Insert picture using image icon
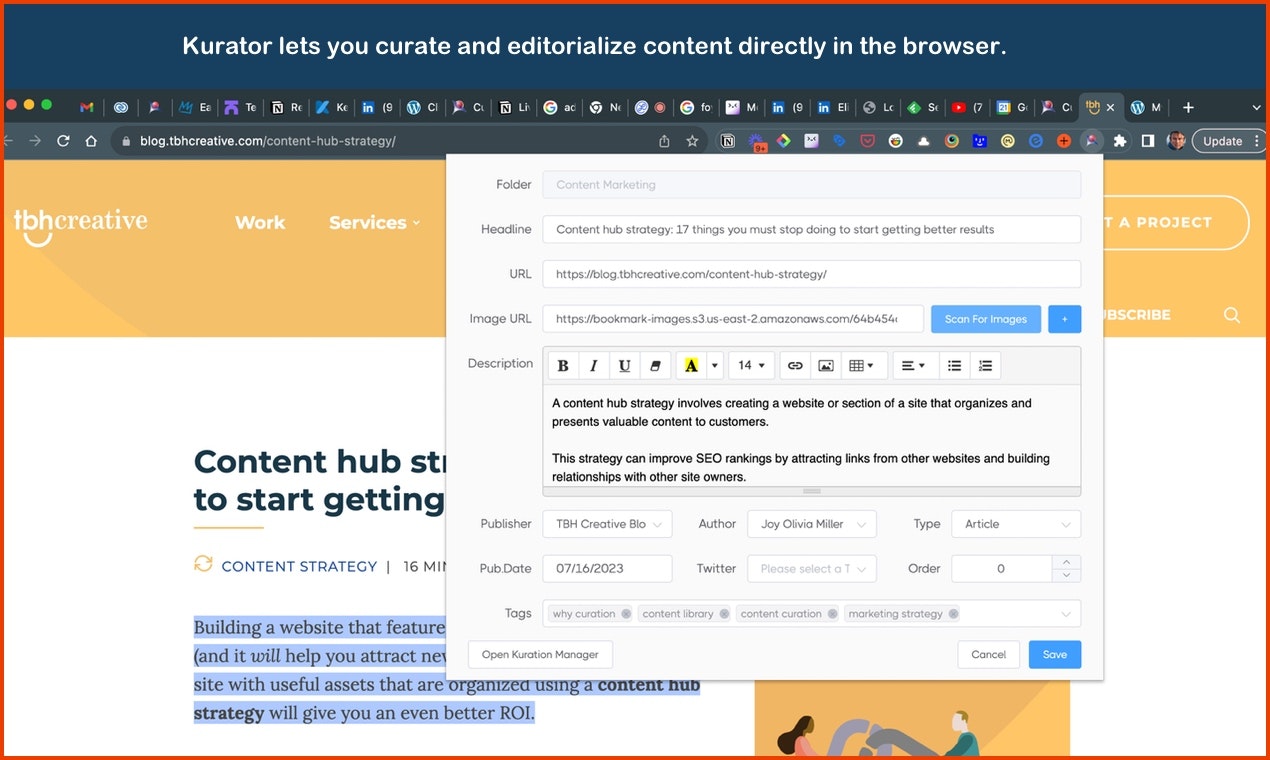The width and height of the screenshot is (1270, 760). tap(826, 366)
